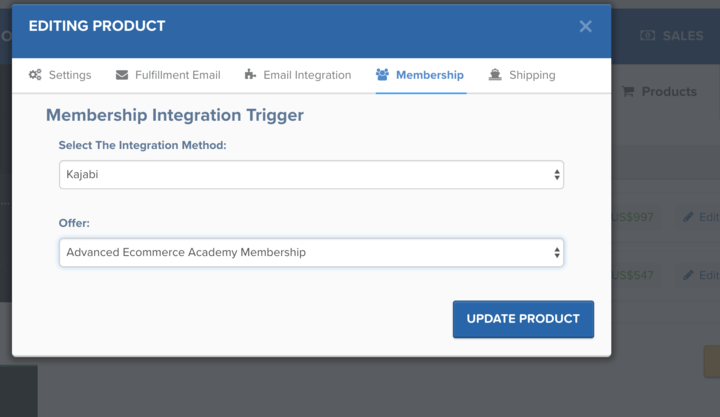
Task: Click the Fulfillment Email envelope icon
Action: (x=122, y=75)
